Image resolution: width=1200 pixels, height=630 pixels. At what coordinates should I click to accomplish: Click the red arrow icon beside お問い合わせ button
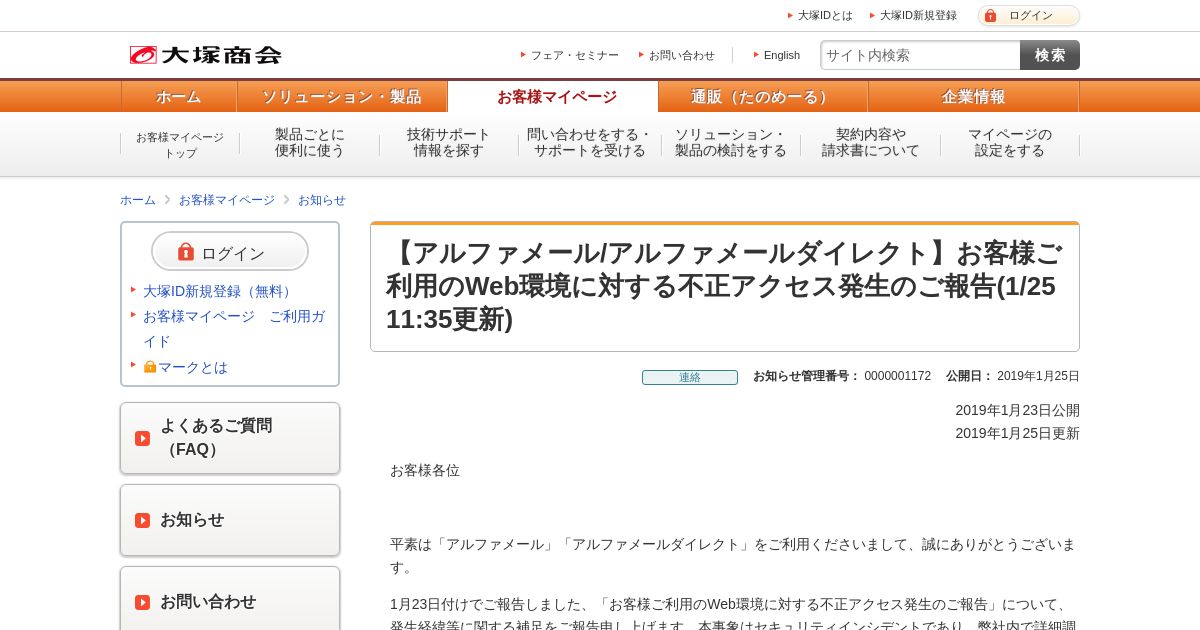click(x=142, y=602)
